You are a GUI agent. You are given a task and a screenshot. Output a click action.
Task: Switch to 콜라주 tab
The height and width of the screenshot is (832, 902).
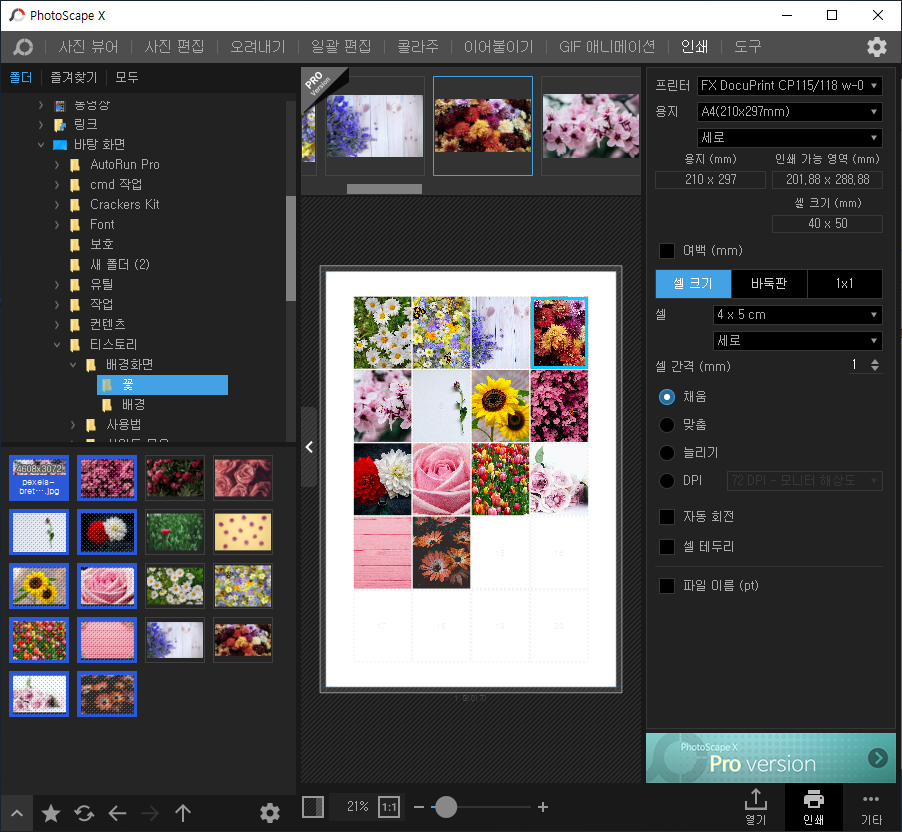(418, 47)
